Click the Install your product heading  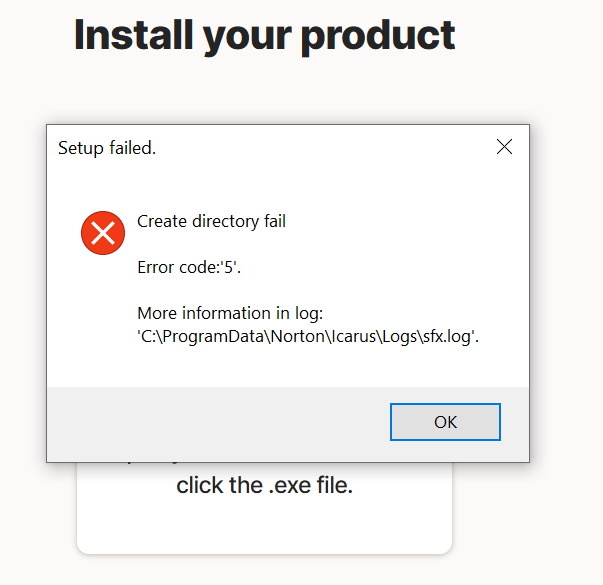click(x=265, y=37)
